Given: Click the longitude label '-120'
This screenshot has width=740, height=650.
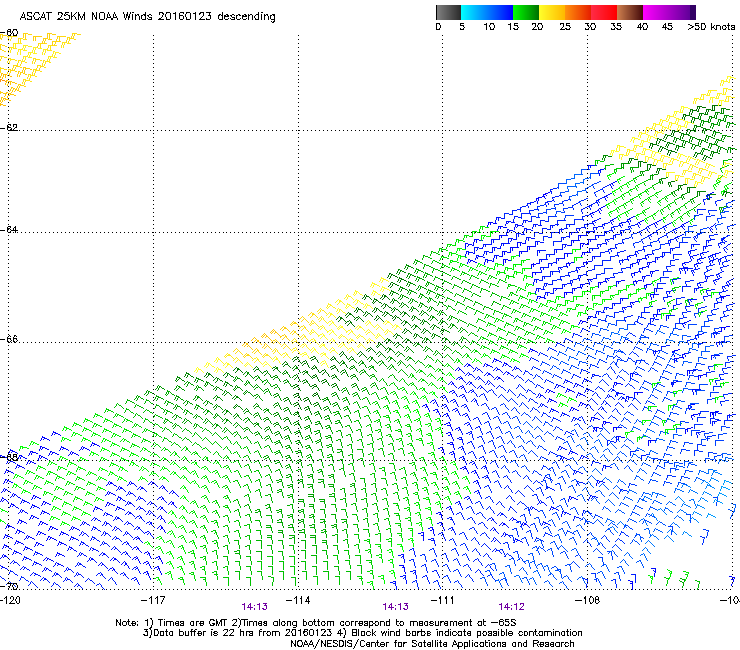Looking at the screenshot, I should [x=10, y=600].
